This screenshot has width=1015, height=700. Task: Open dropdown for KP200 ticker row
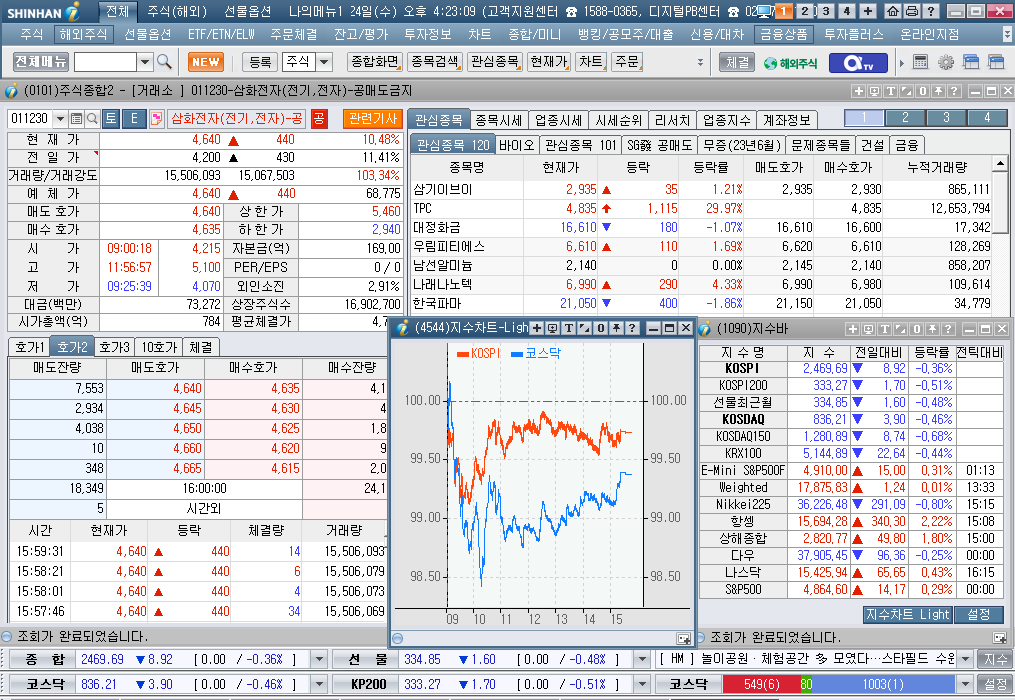tap(641, 684)
